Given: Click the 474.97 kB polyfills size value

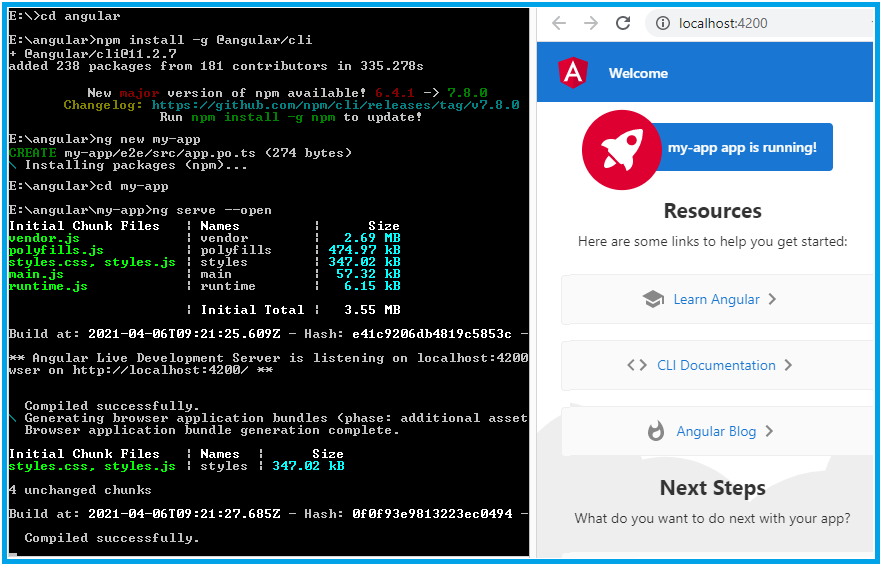Looking at the screenshot, I should click(364, 250).
